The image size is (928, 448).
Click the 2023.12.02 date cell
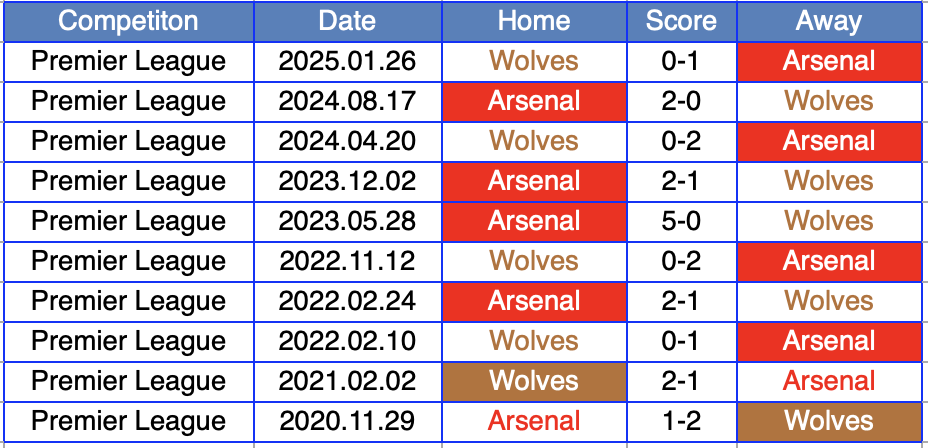347,181
